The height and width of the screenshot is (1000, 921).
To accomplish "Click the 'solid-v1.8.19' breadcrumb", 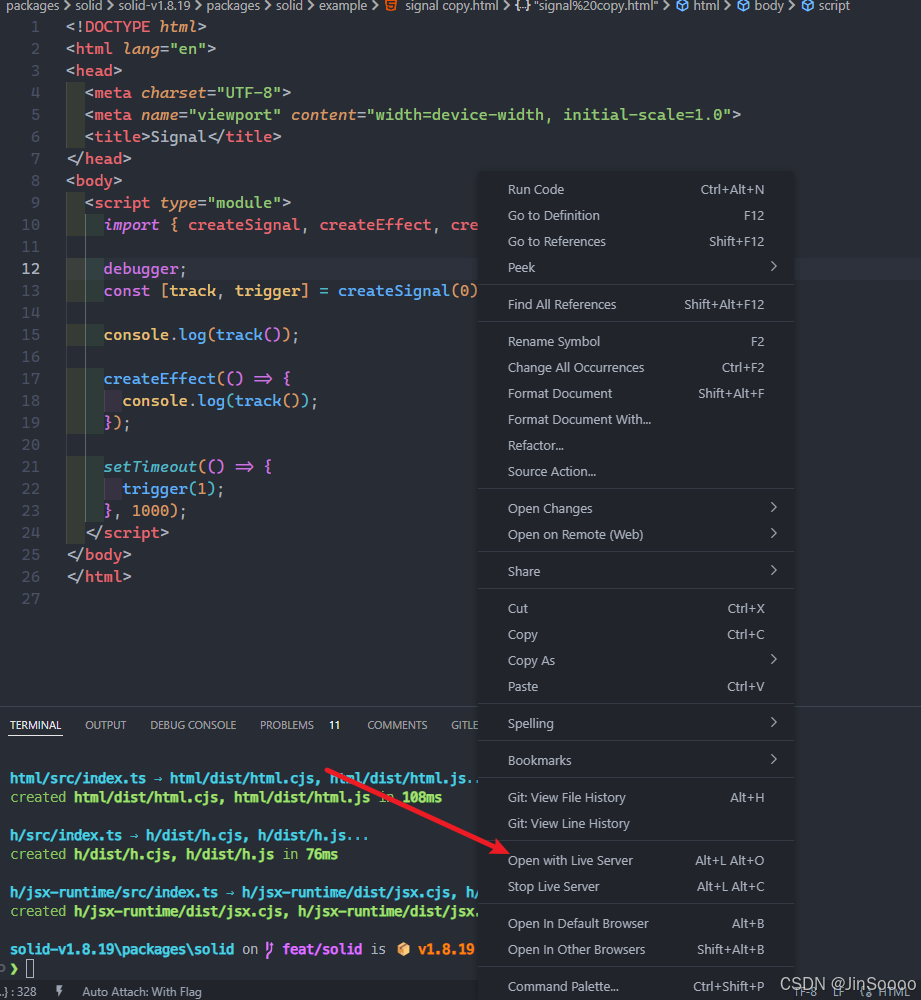I will coord(154,6).
